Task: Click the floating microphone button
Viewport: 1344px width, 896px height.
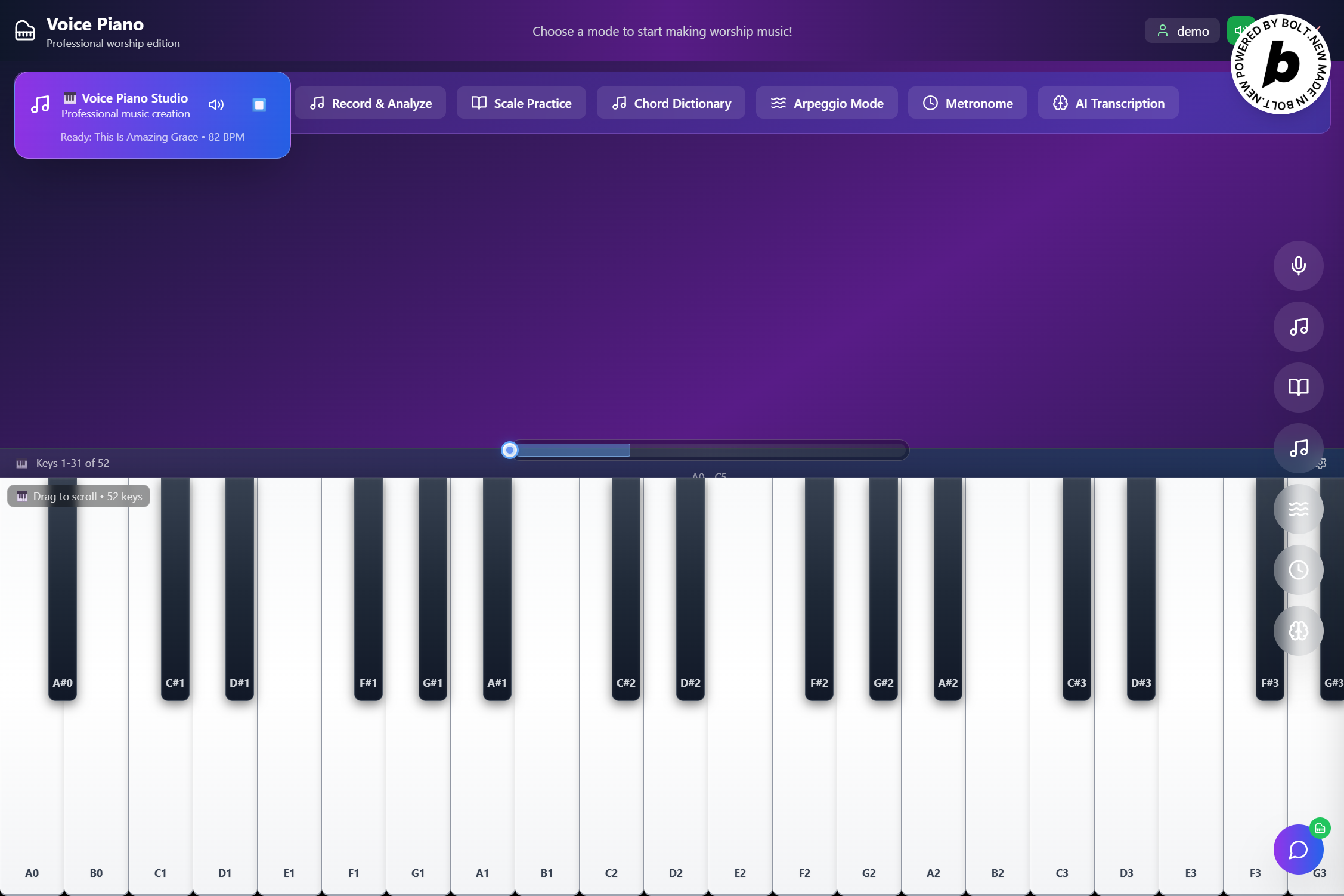Action: [1298, 266]
